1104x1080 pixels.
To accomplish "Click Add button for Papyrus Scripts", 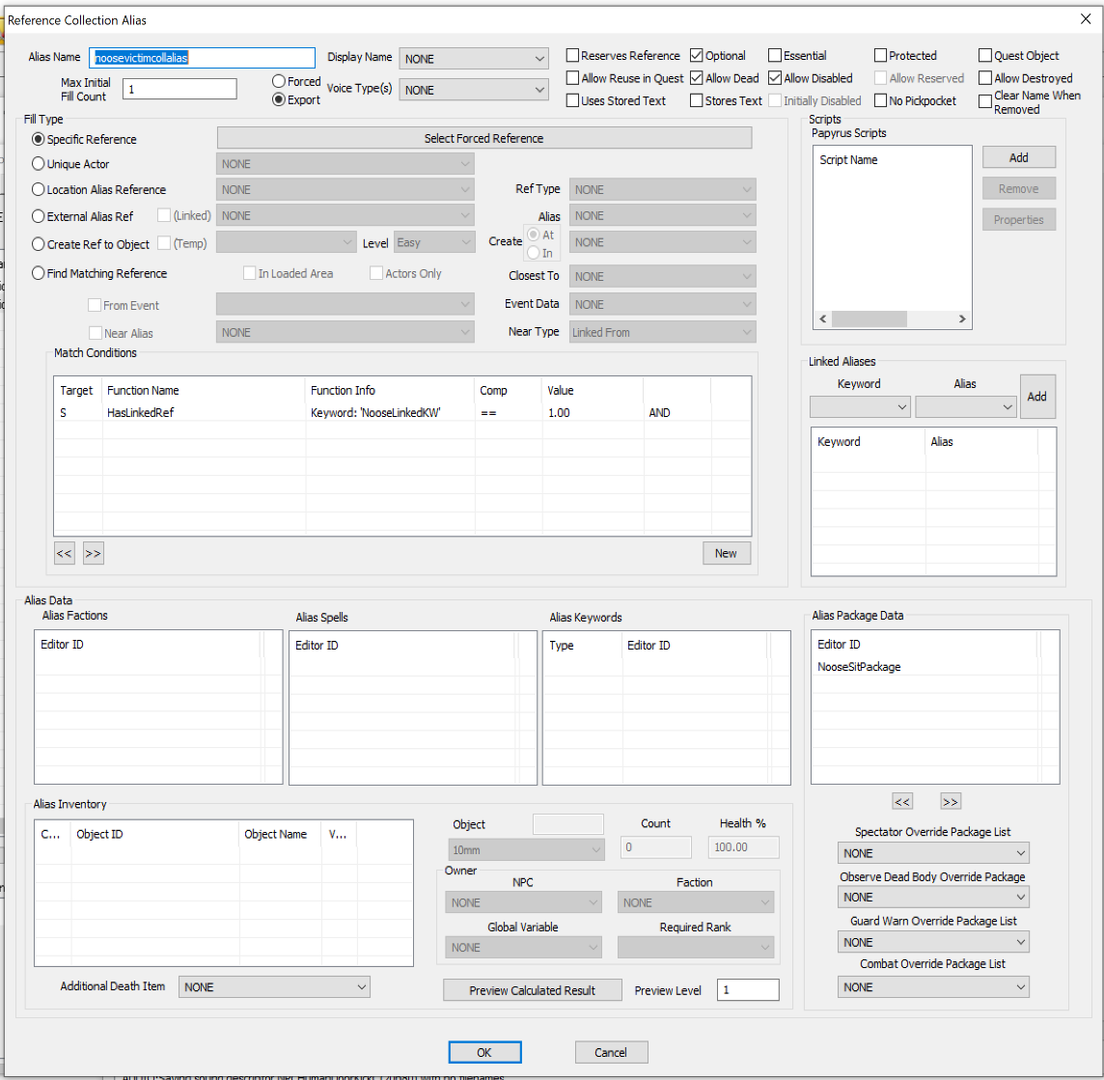I will [1018, 158].
